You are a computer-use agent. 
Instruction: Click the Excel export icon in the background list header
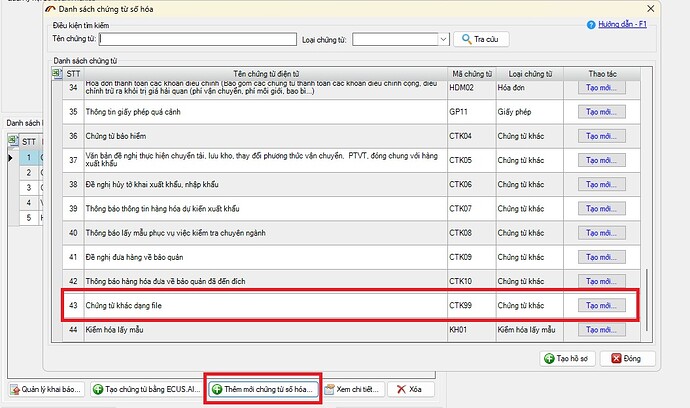13,141
